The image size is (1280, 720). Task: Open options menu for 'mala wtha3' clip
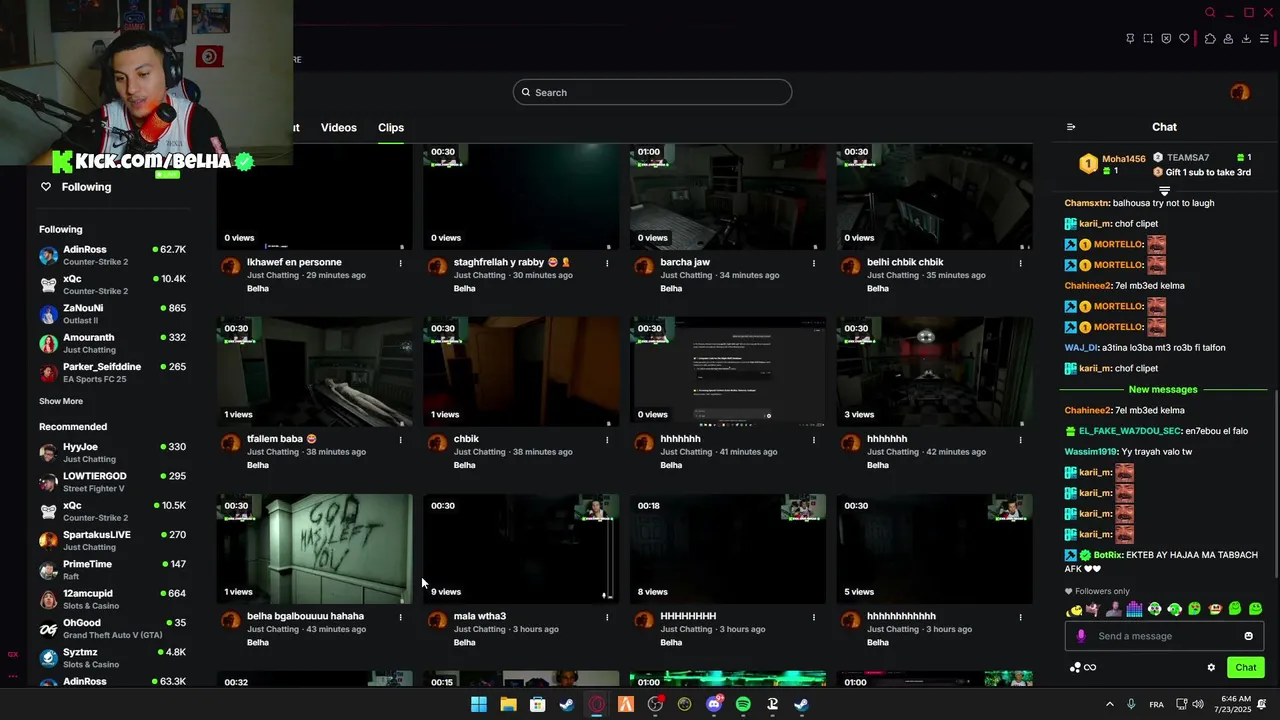pos(607,617)
